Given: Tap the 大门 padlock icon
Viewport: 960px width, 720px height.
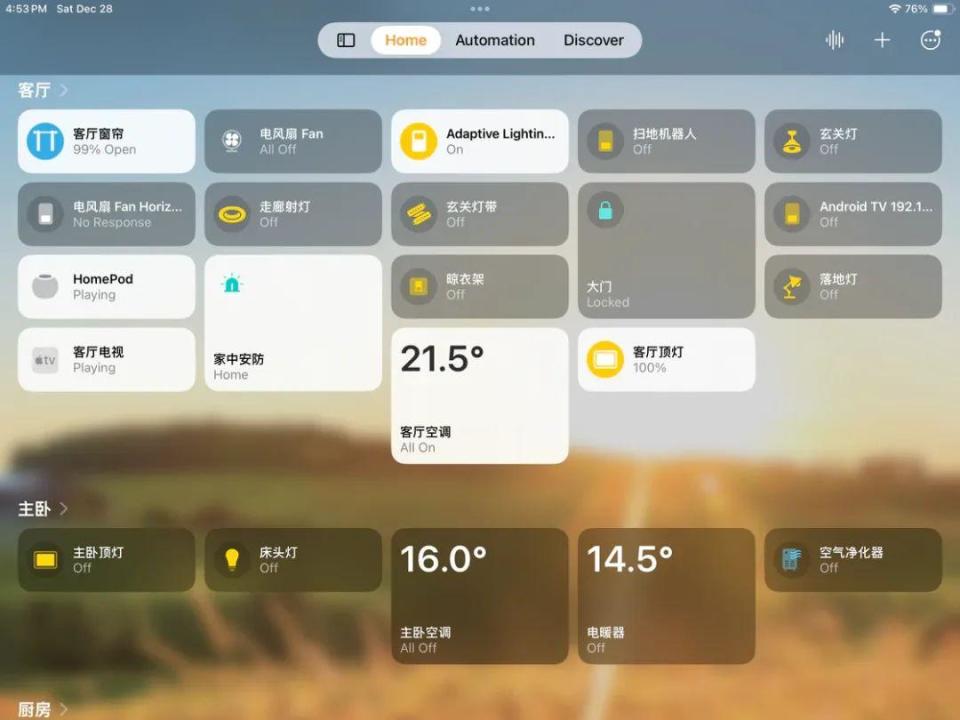Looking at the screenshot, I should tap(604, 211).
